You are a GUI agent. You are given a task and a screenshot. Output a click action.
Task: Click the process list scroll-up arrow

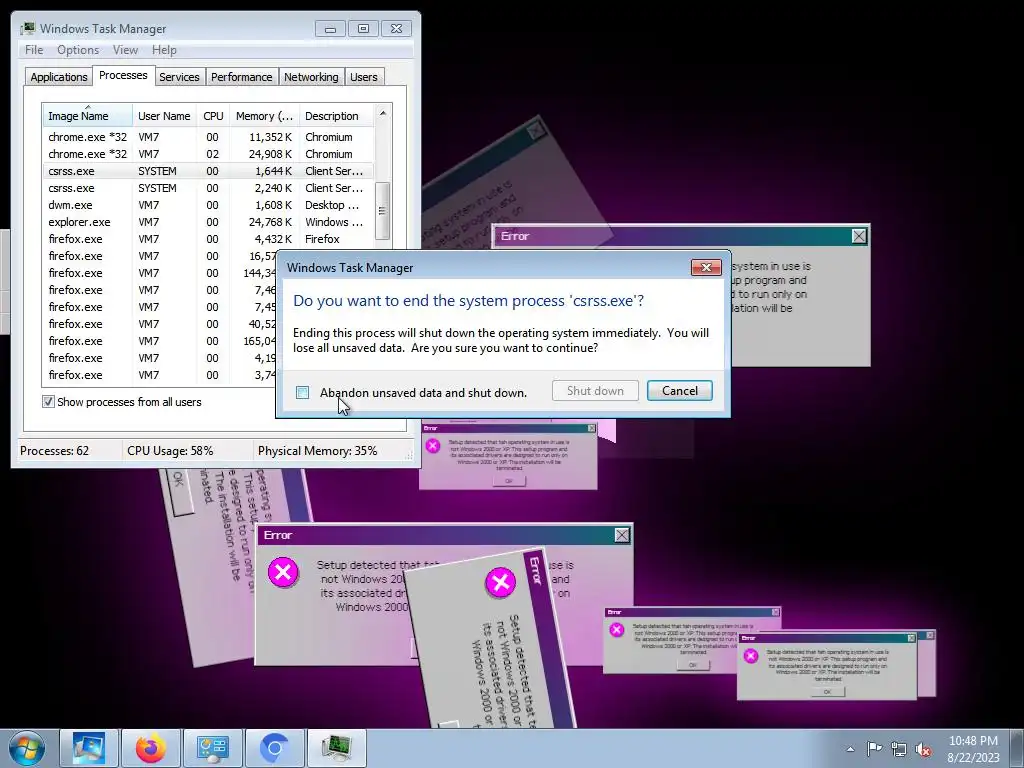383,114
